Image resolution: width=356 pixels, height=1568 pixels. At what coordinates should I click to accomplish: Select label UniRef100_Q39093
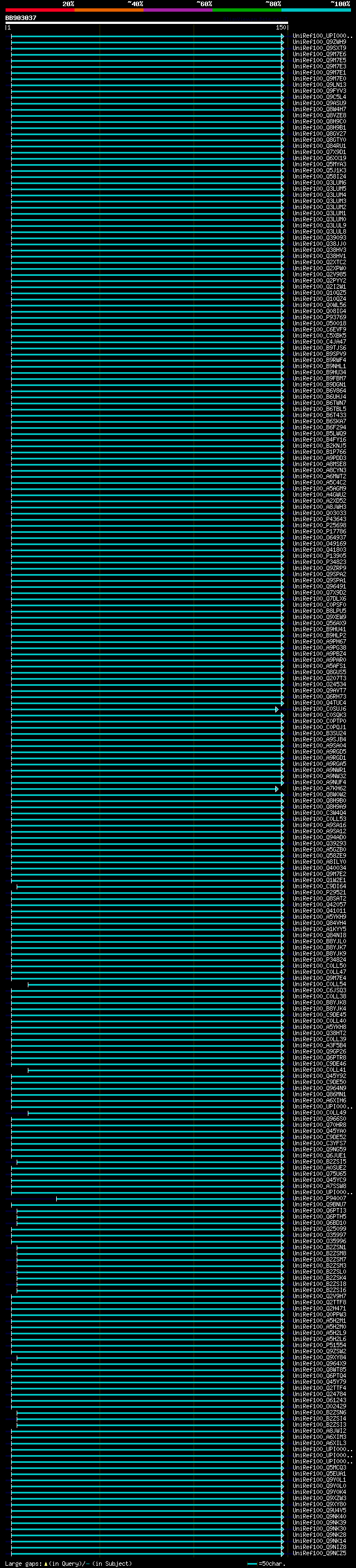[x=319, y=238]
